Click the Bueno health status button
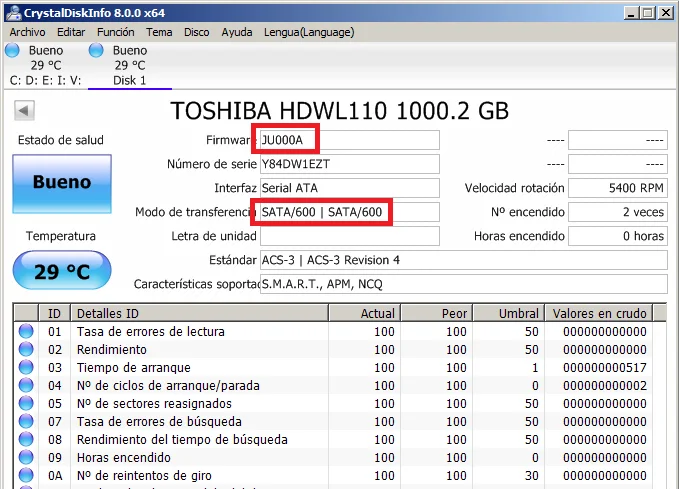The width and height of the screenshot is (679, 489). (x=62, y=184)
